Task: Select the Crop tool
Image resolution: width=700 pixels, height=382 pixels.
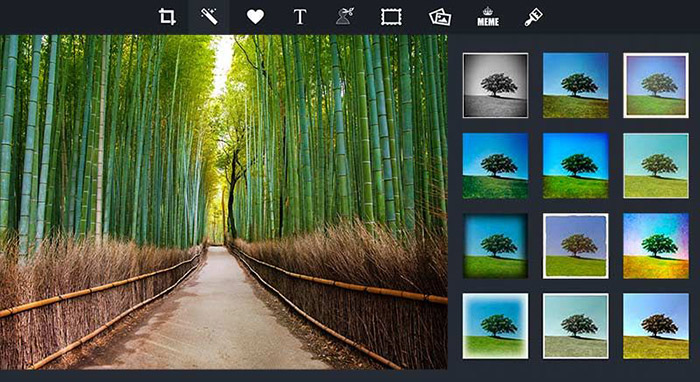Action: (167, 17)
